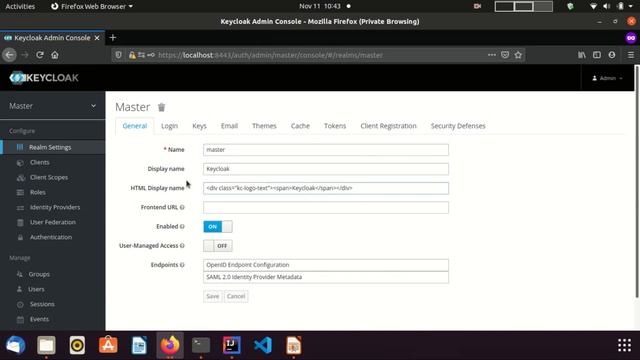Open Firefox Web Browser app menu
This screenshot has width=640, height=360.
pos(92,6)
